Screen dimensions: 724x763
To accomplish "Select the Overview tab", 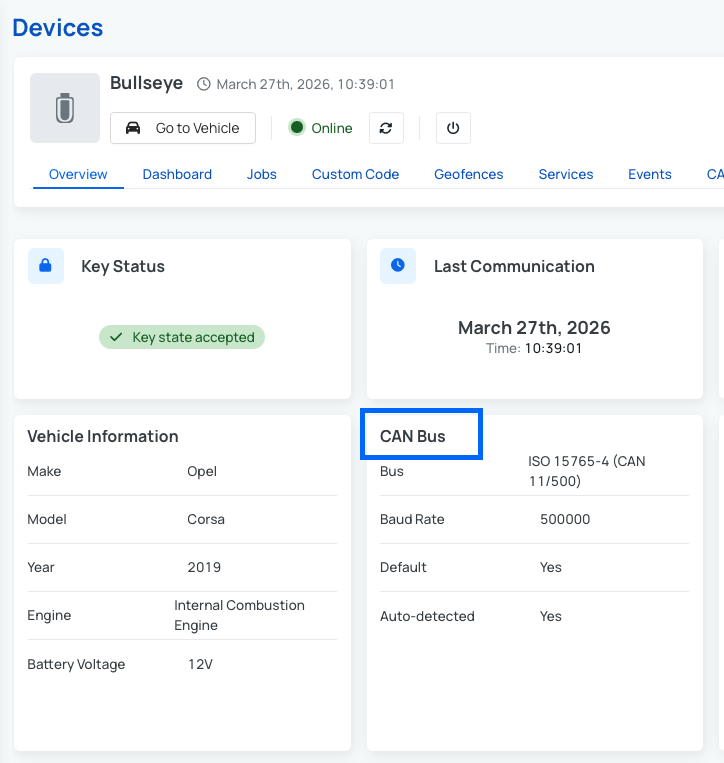I will (78, 174).
